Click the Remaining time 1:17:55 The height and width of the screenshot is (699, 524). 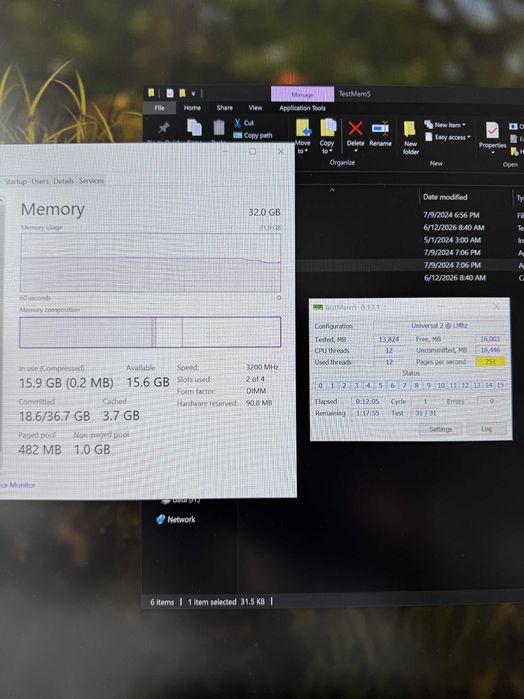point(367,413)
